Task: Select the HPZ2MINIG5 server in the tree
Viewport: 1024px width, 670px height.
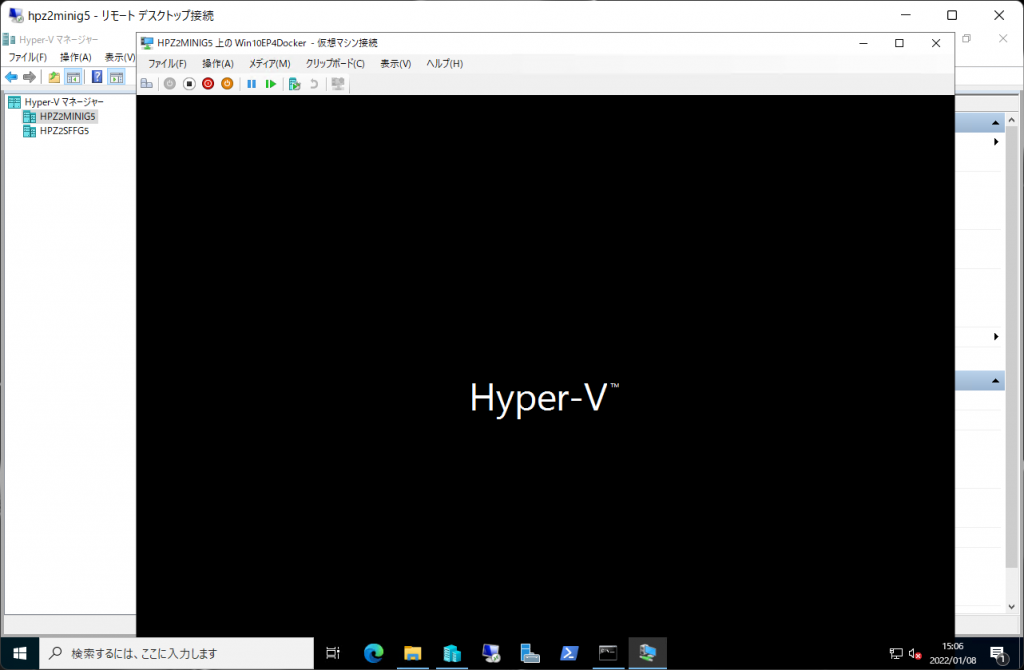Action: click(x=67, y=116)
